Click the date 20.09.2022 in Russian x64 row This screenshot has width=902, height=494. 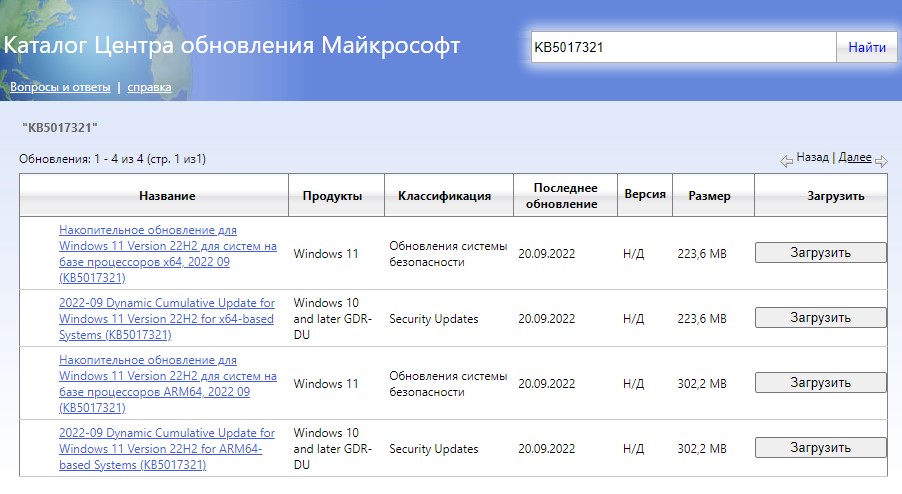coord(546,254)
